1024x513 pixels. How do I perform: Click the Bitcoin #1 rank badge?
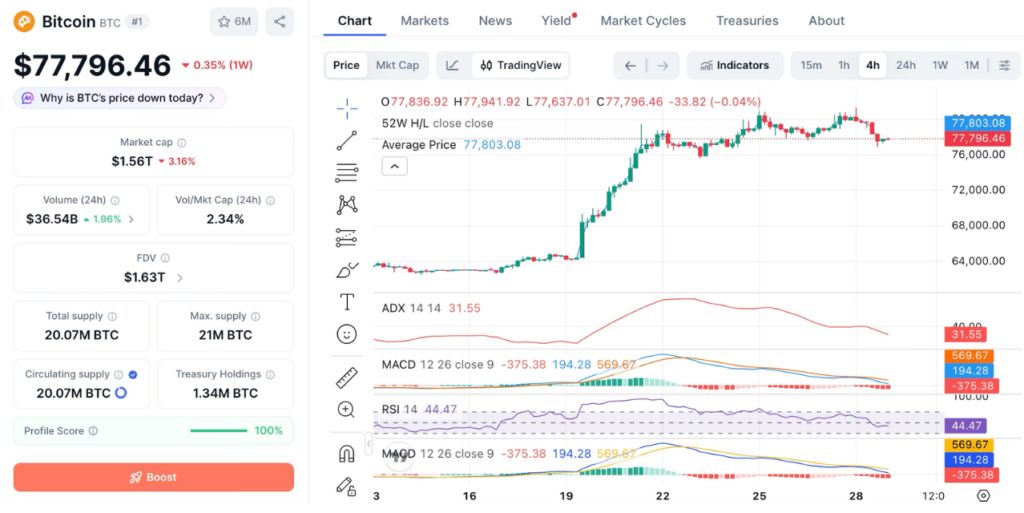(137, 22)
